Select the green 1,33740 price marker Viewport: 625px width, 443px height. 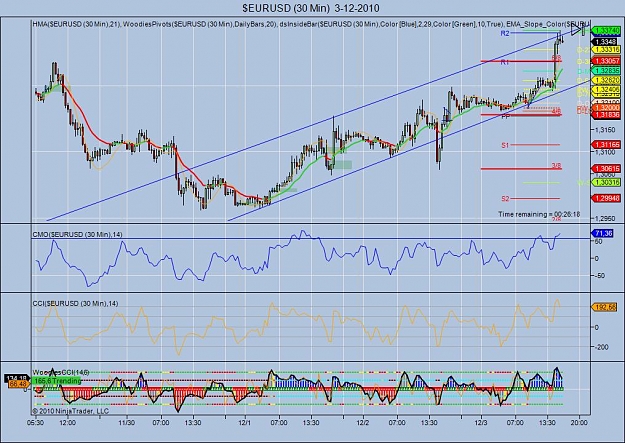606,30
